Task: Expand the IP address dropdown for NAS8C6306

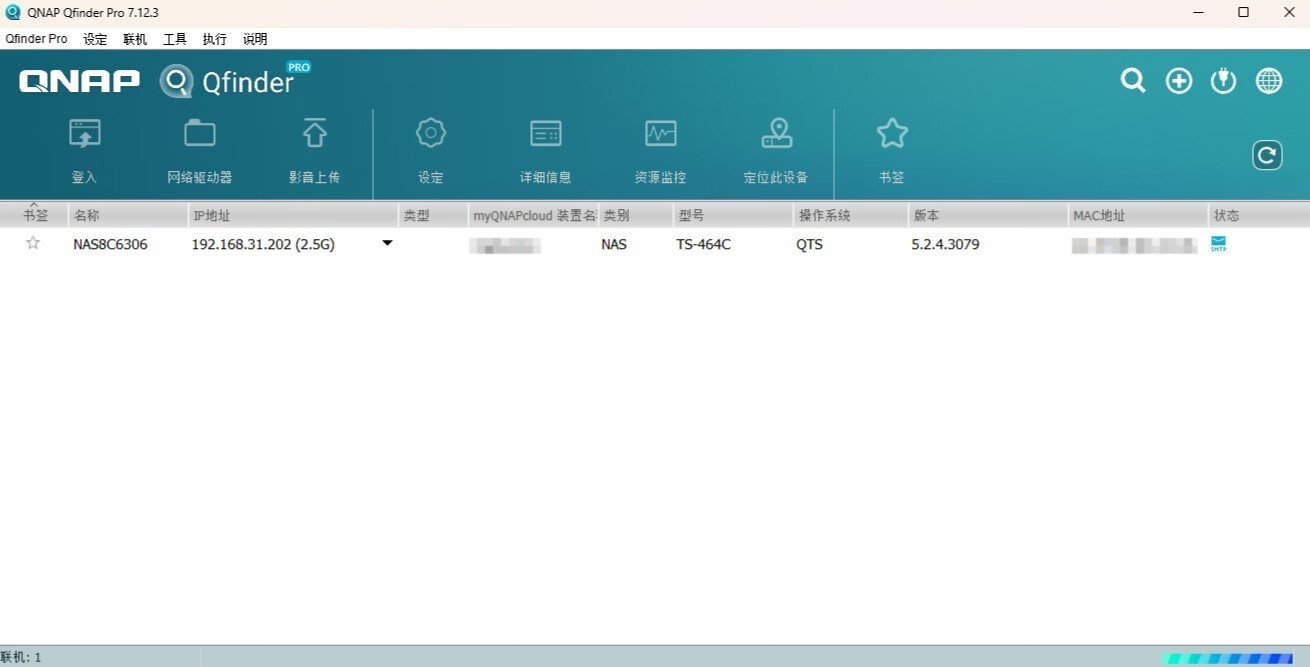Action: point(387,243)
